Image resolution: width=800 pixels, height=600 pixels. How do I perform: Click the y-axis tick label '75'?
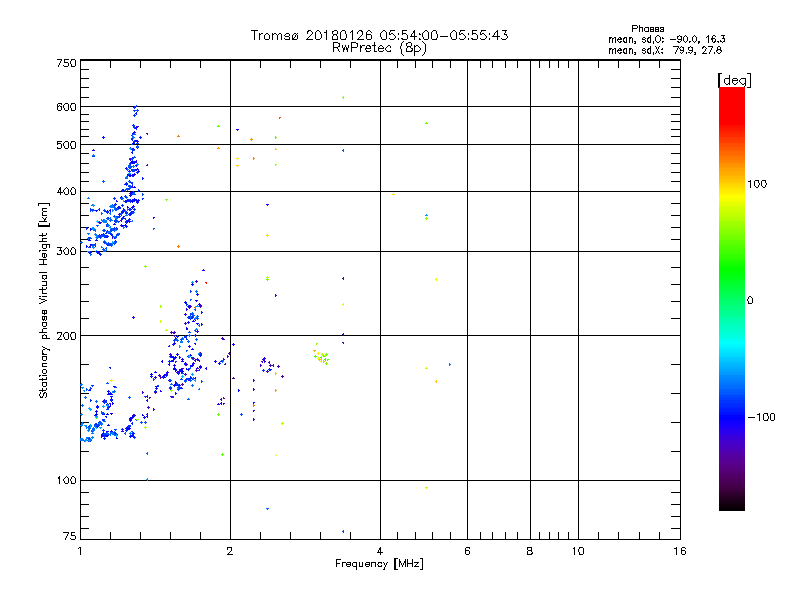pyautogui.click(x=70, y=536)
